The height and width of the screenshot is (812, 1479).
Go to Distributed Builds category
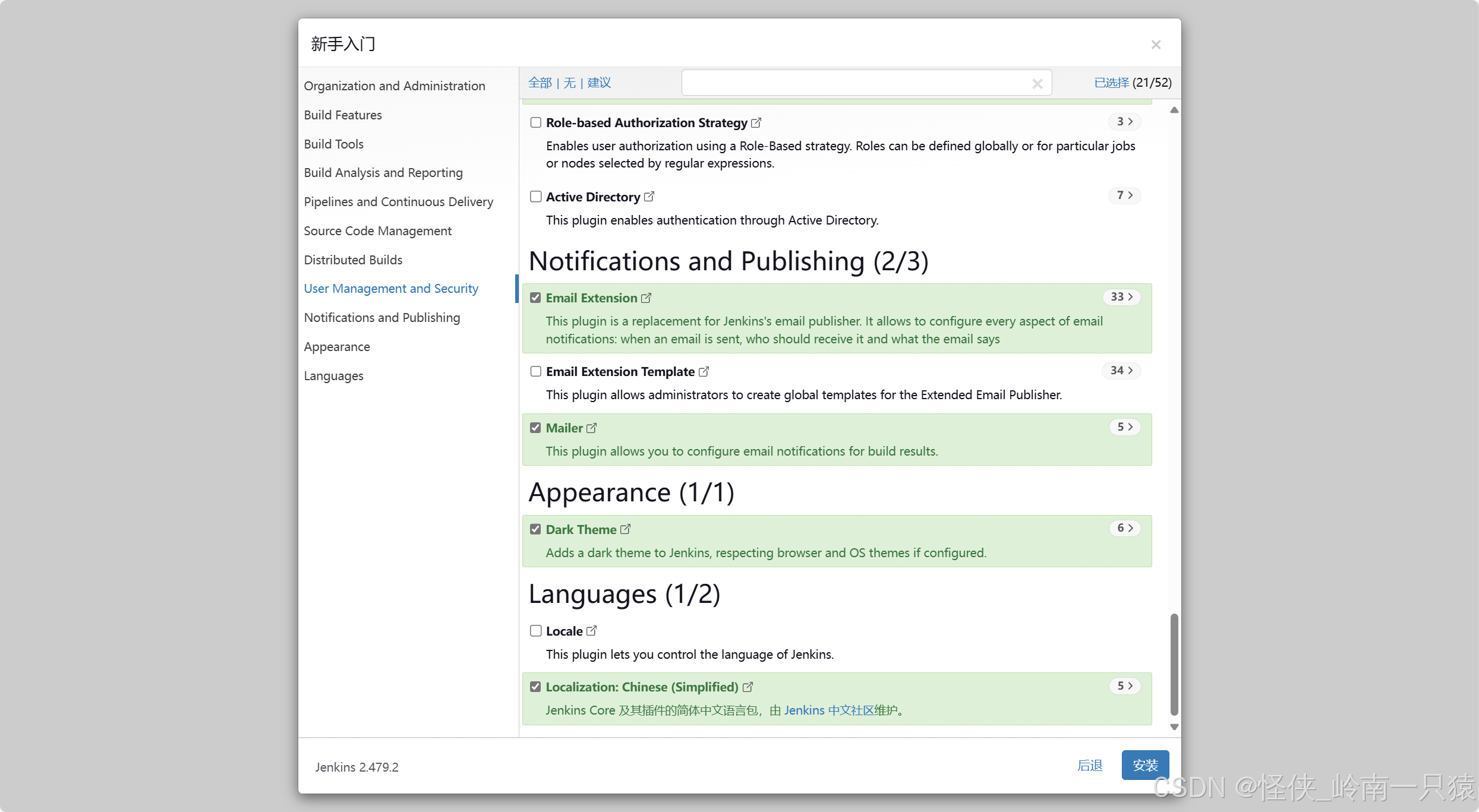(353, 260)
